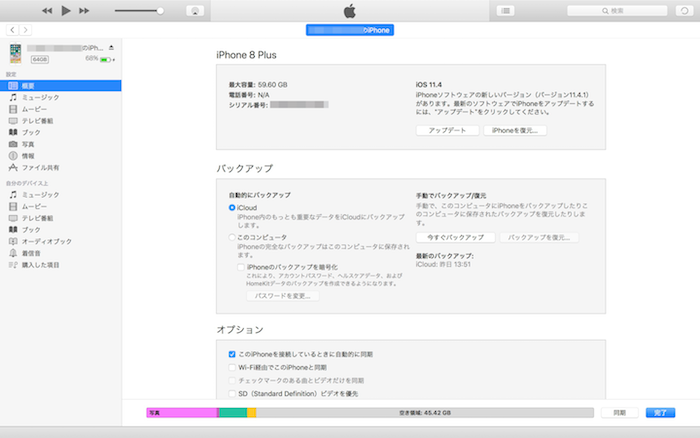This screenshot has height=438, width=700.
Task: Click the iPhone device thumbnail in sidebar
Action: (x=16, y=54)
